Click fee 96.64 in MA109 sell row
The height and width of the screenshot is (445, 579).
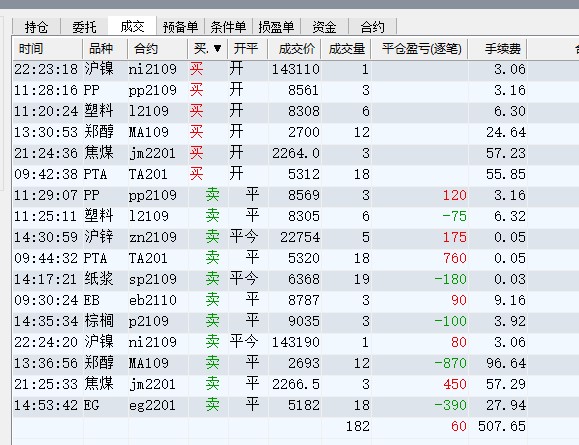[506, 363]
